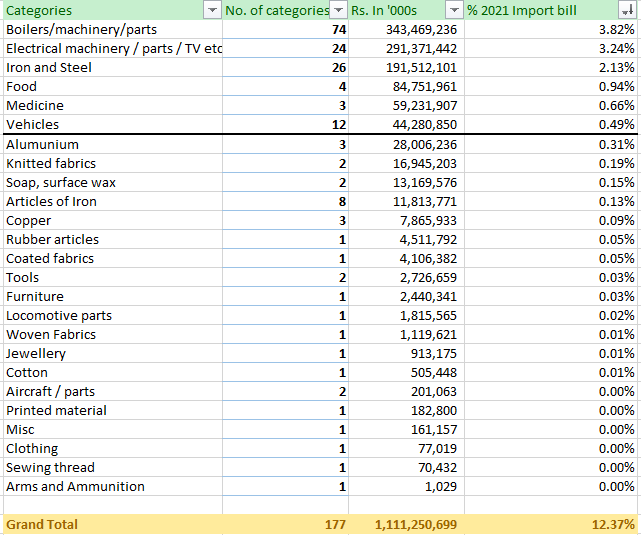Click the Misc category cell
641x535 pixels.
pos(113,430)
